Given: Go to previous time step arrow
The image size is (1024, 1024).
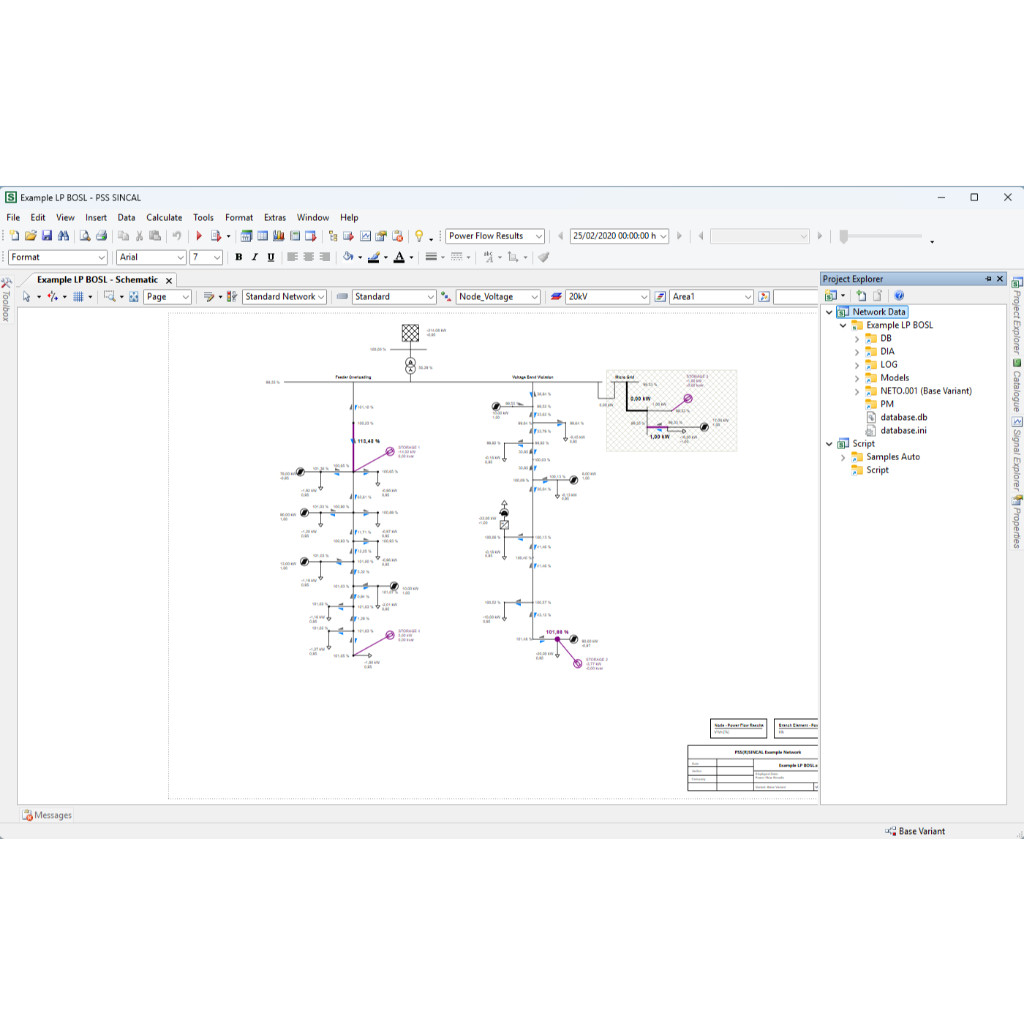Looking at the screenshot, I should (x=560, y=236).
